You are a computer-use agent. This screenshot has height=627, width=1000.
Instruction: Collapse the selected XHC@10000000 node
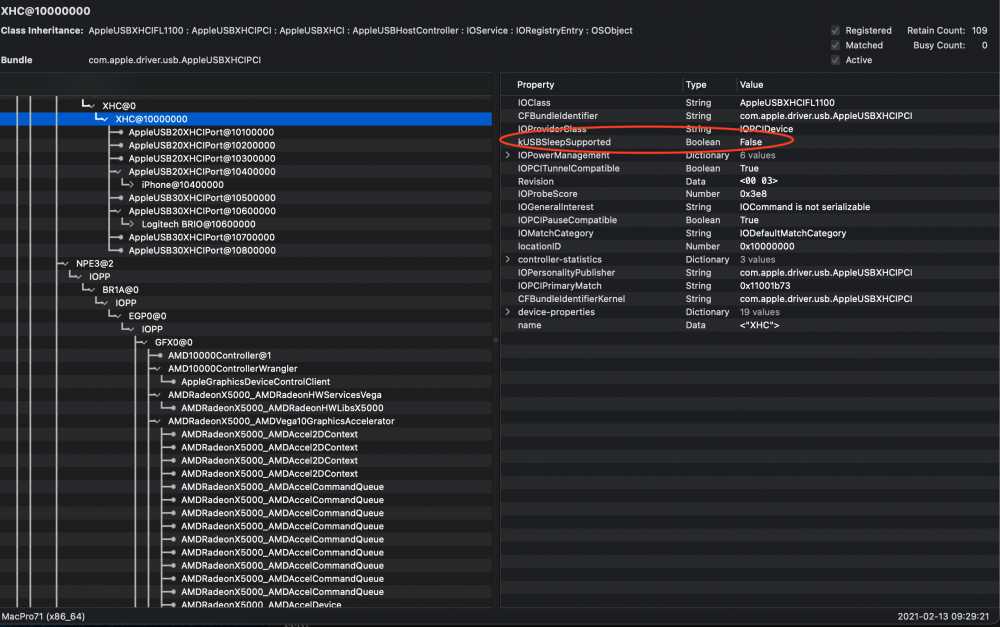(105, 119)
